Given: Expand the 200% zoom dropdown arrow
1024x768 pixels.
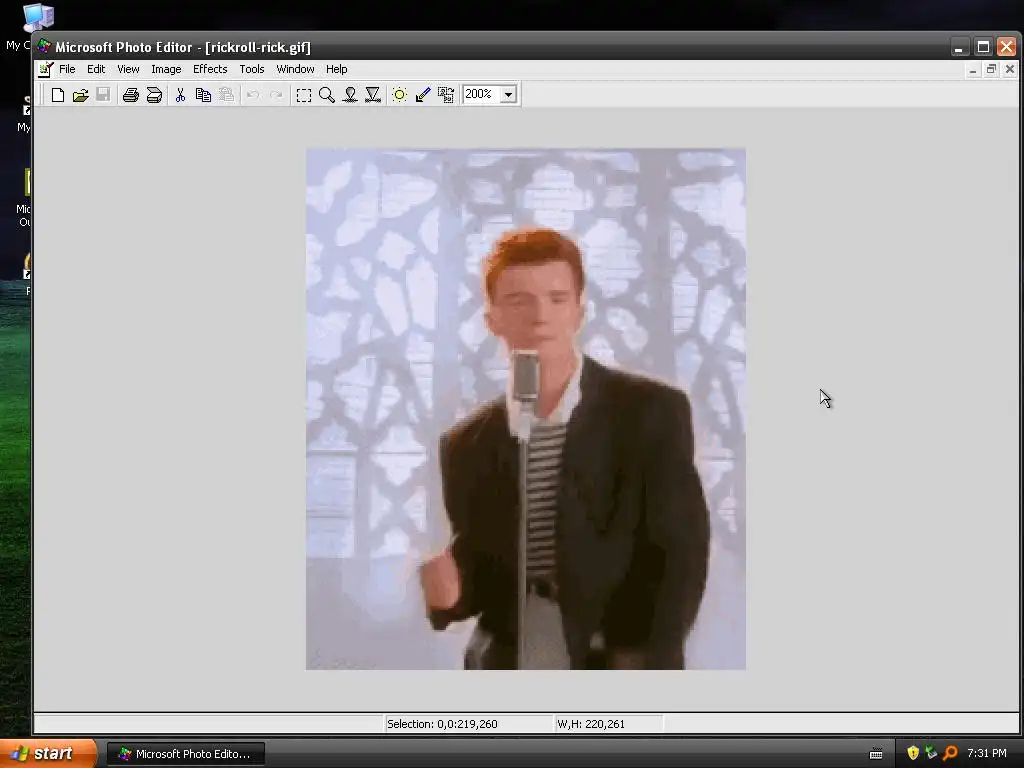Looking at the screenshot, I should (508, 95).
